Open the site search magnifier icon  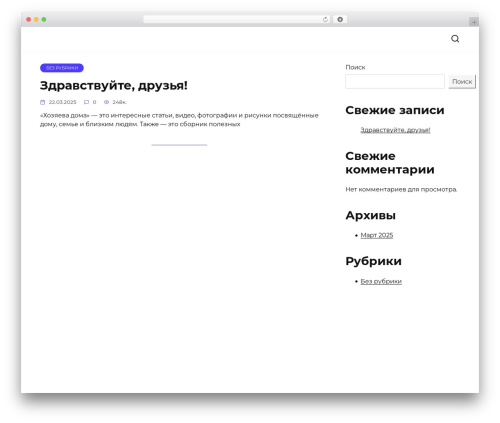pos(455,39)
